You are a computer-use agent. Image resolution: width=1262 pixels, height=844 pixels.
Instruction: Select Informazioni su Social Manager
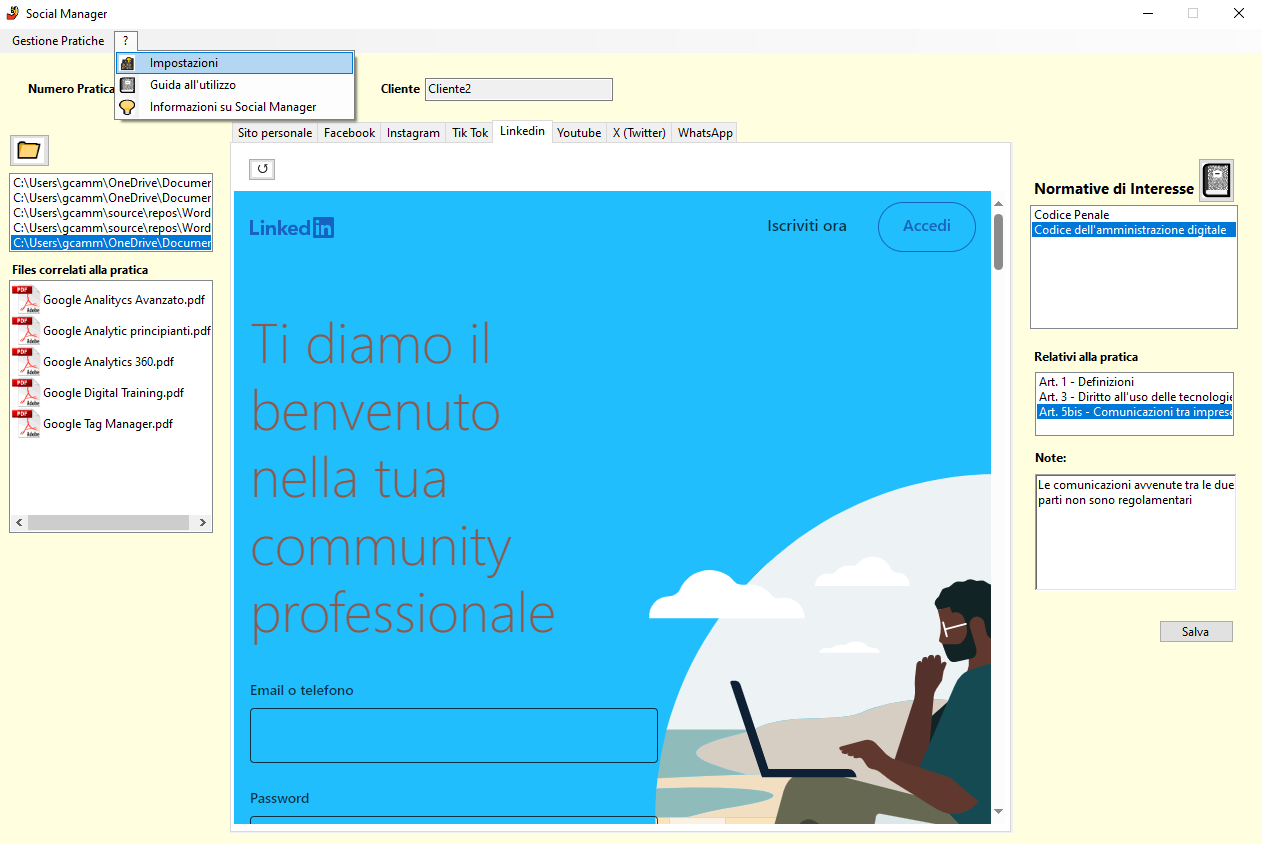(235, 107)
